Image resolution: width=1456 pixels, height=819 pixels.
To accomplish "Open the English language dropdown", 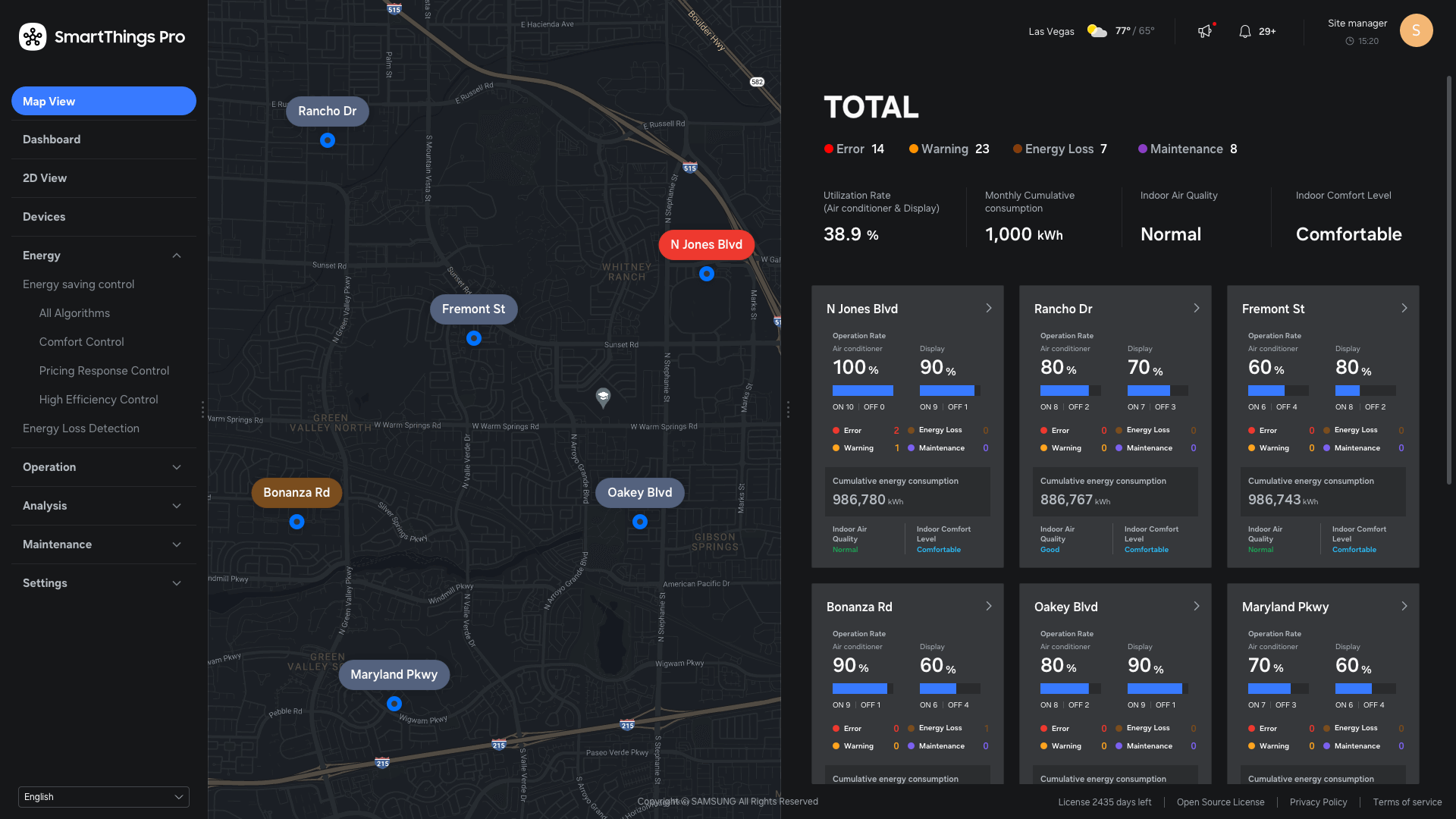I will coord(104,796).
